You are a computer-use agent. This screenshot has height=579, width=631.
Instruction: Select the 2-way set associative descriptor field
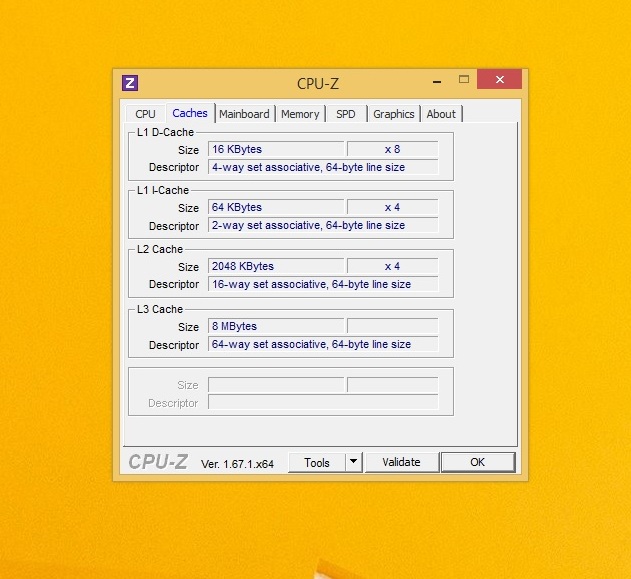click(x=323, y=225)
